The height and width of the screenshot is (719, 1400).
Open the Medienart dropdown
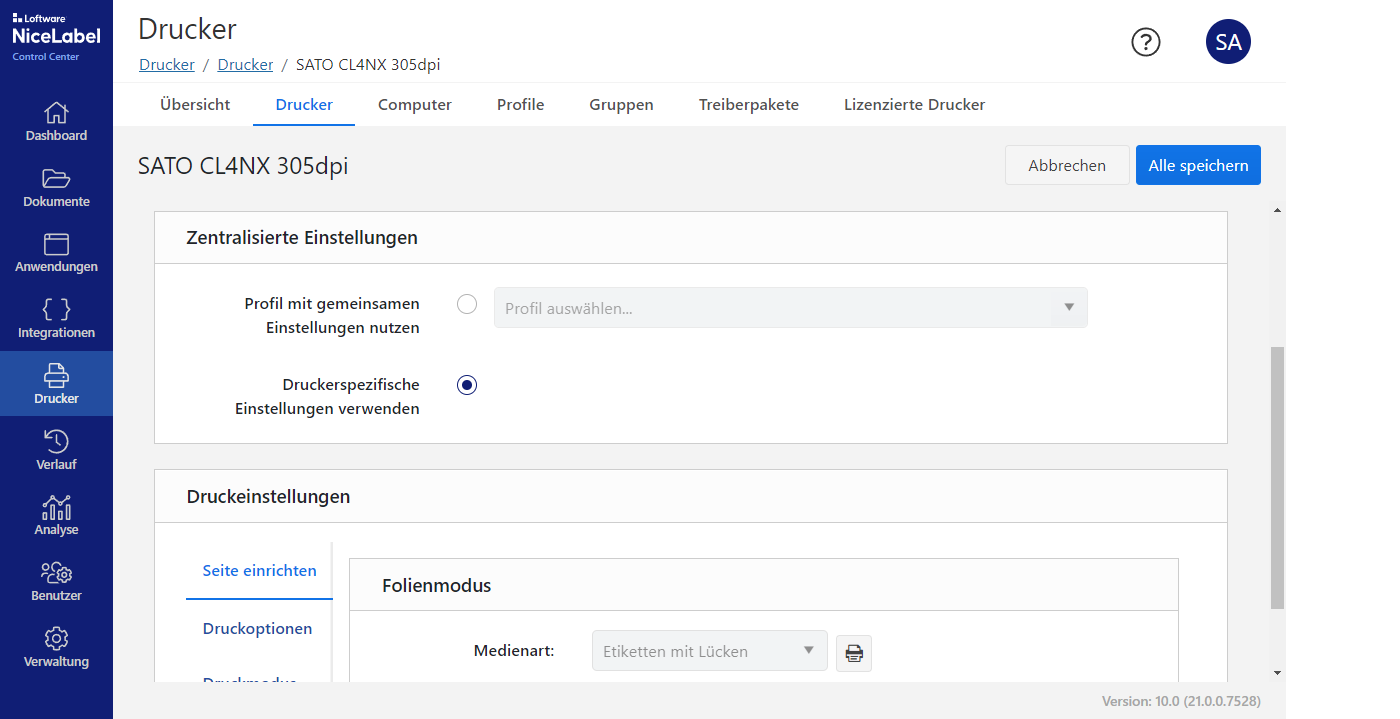710,651
